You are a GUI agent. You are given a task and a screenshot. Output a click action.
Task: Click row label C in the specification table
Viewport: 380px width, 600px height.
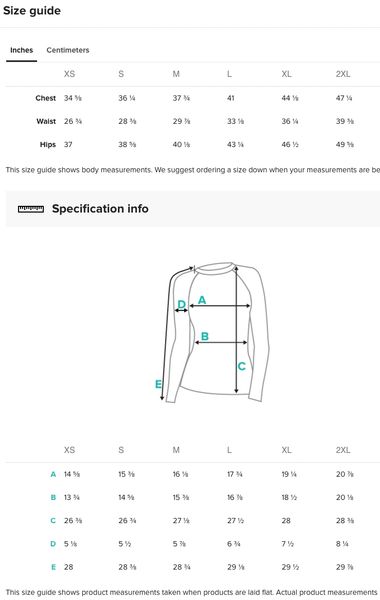coord(53,520)
